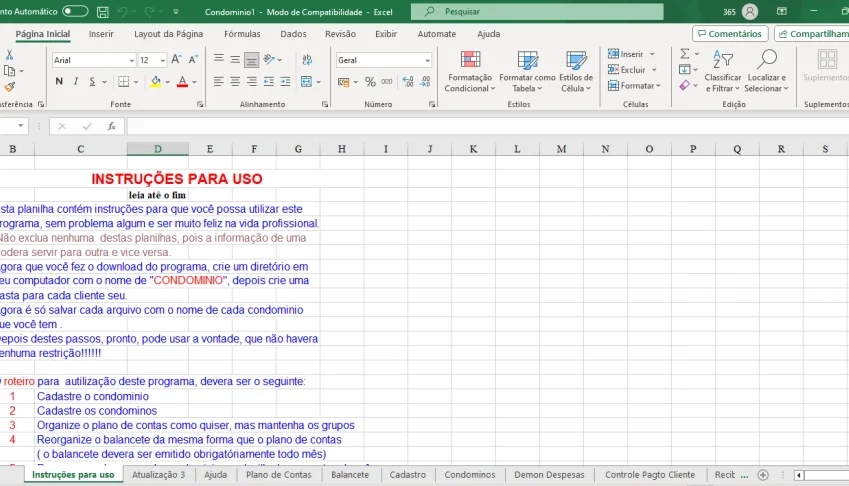Open the Layout da Página tab
Screen dimensions: 849x486
click(168, 34)
